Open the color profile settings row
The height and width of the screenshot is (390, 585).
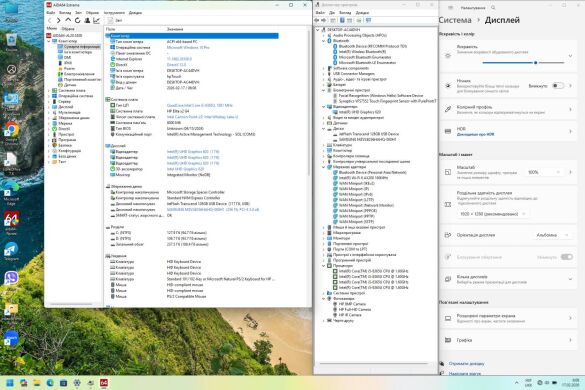[508, 109]
